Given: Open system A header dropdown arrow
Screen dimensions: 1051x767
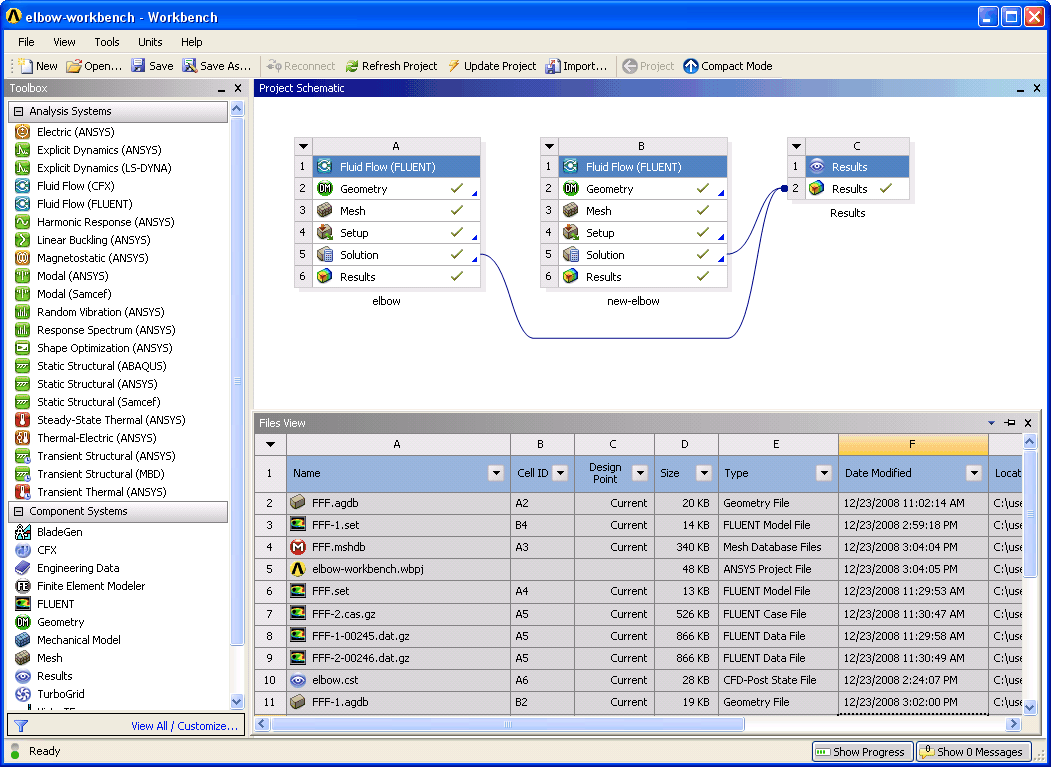Looking at the screenshot, I should (303, 146).
